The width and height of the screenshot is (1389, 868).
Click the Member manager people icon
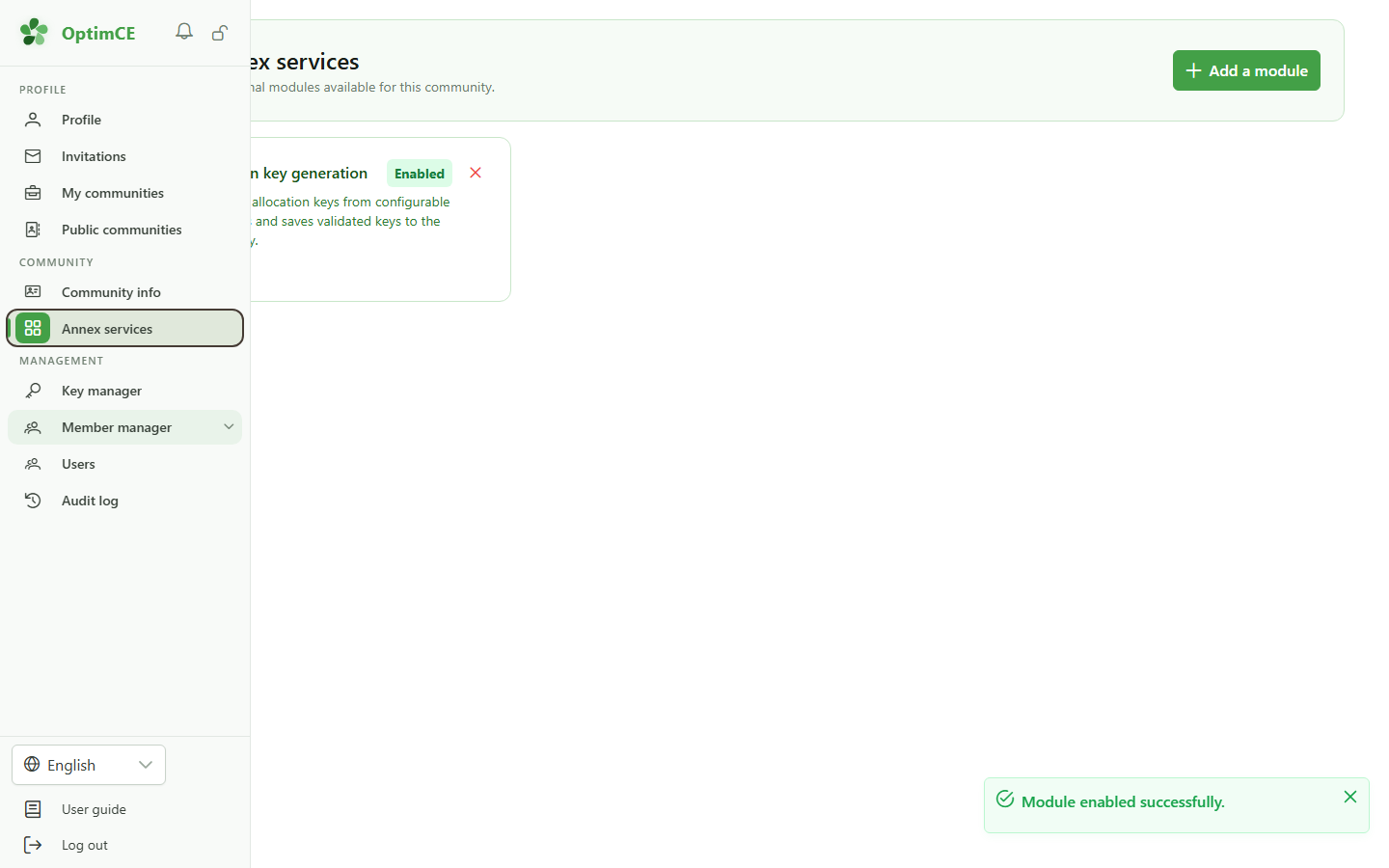(x=33, y=427)
